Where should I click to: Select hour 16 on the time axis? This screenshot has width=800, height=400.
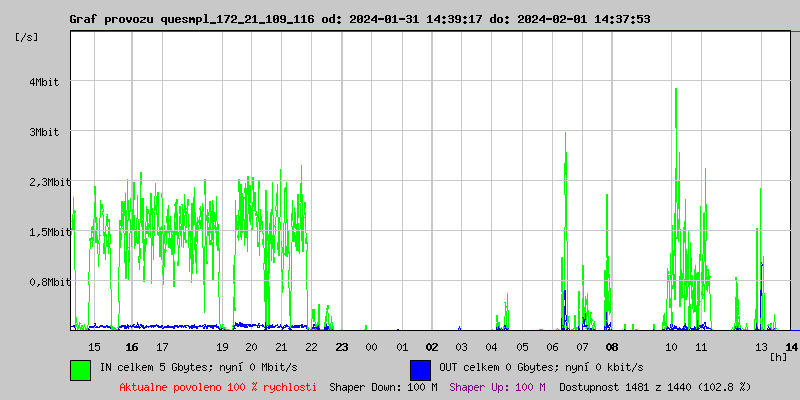click(x=132, y=347)
